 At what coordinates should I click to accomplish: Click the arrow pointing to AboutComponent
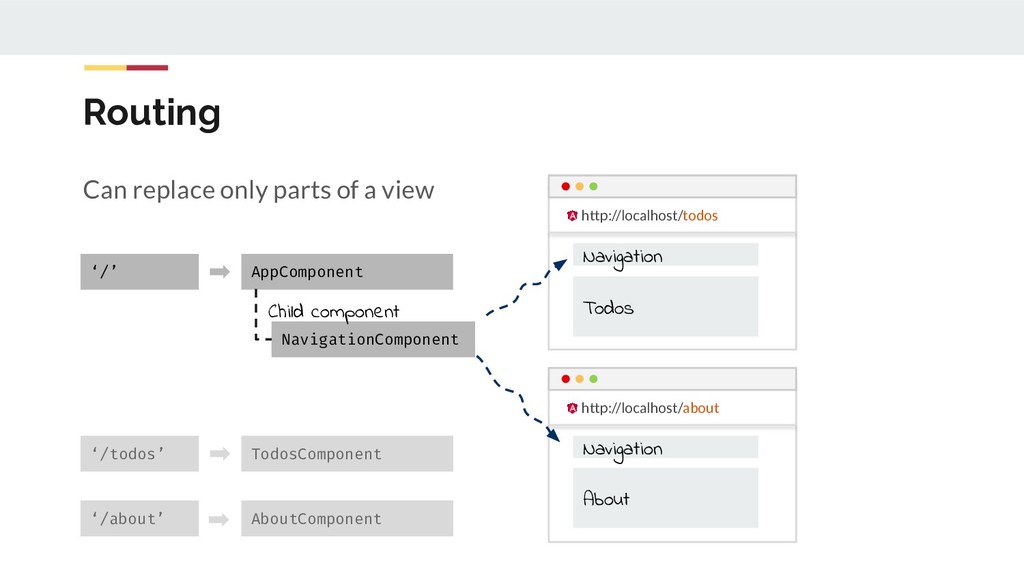click(x=220, y=519)
